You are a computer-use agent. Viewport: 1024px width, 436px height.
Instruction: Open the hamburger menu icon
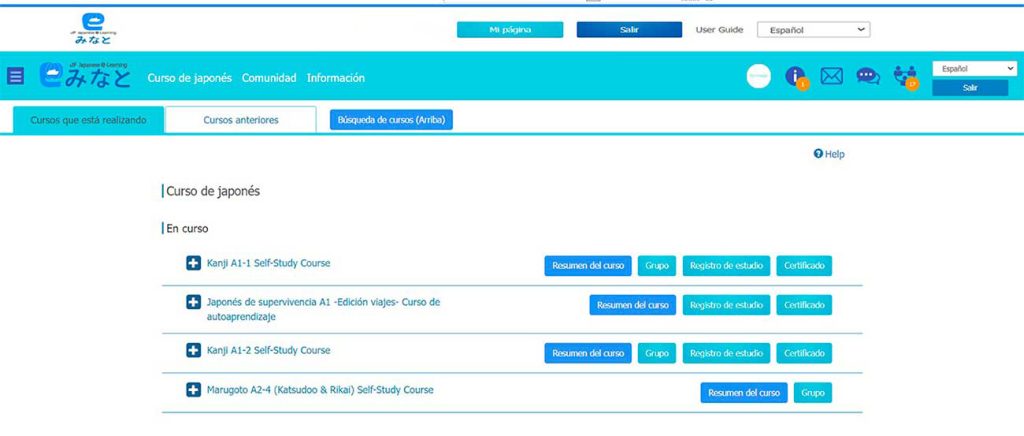tap(15, 76)
